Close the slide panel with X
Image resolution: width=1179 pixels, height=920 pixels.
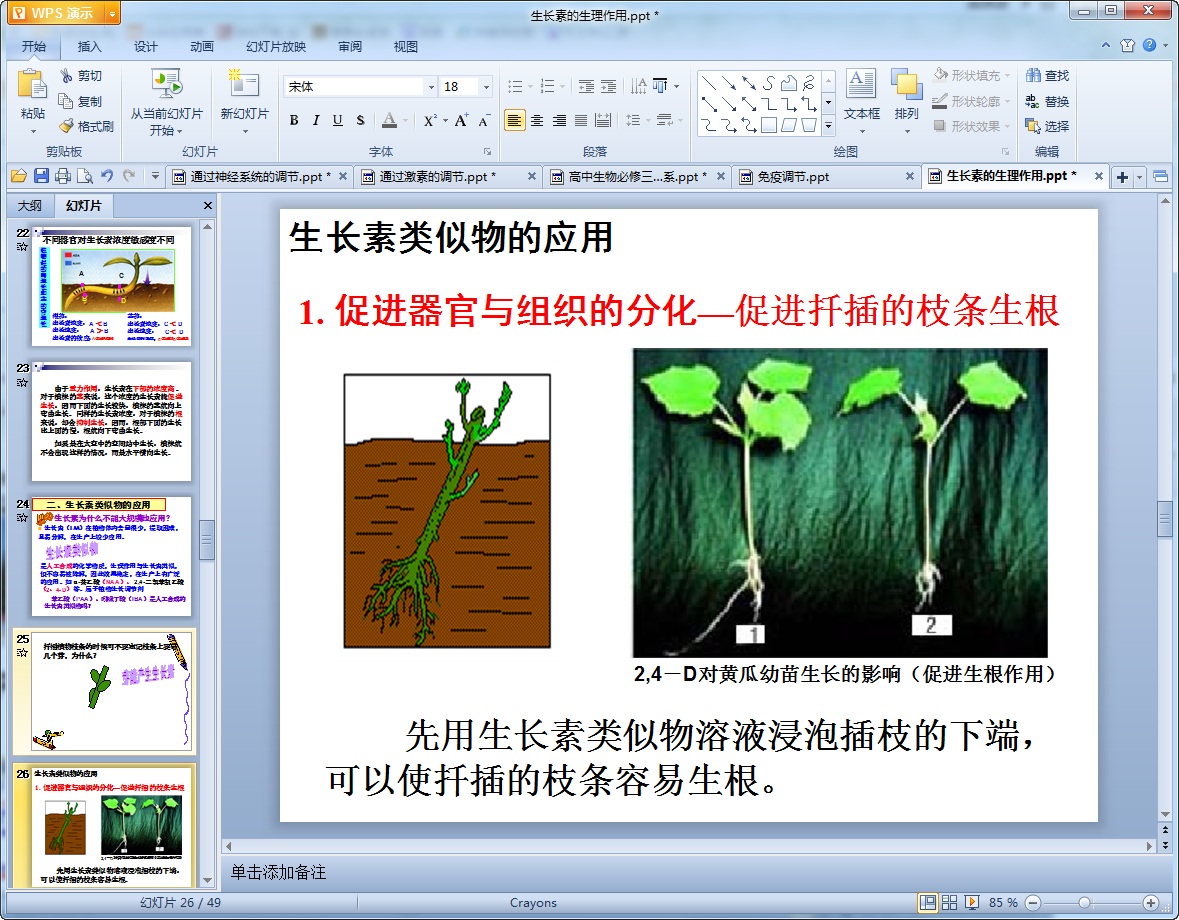pos(208,205)
